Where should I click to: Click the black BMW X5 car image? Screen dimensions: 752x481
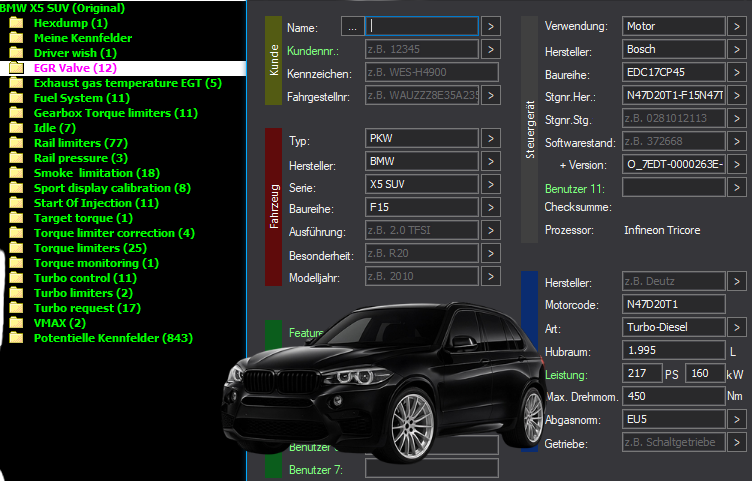384,384
